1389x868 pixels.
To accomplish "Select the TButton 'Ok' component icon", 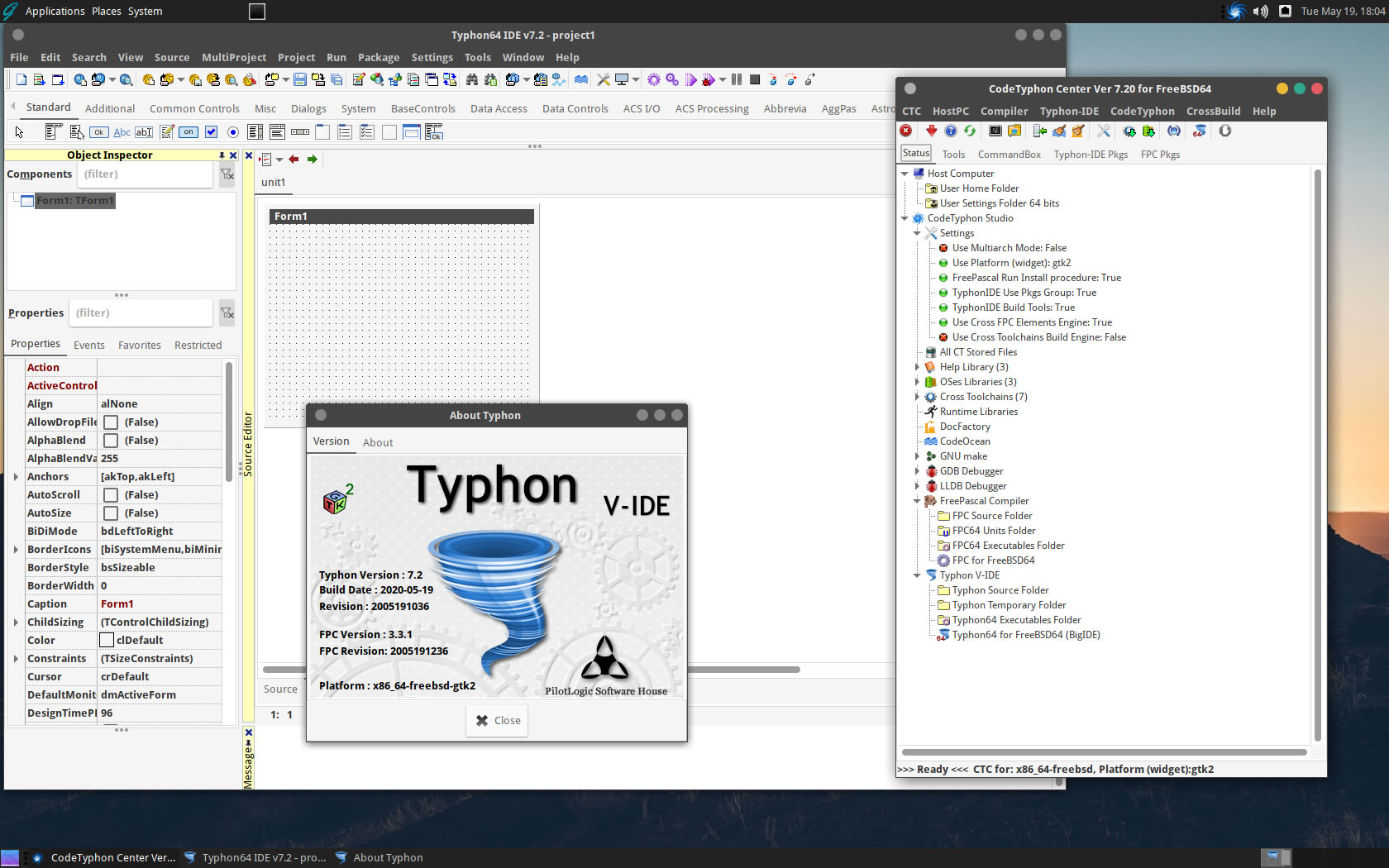I will [x=99, y=132].
